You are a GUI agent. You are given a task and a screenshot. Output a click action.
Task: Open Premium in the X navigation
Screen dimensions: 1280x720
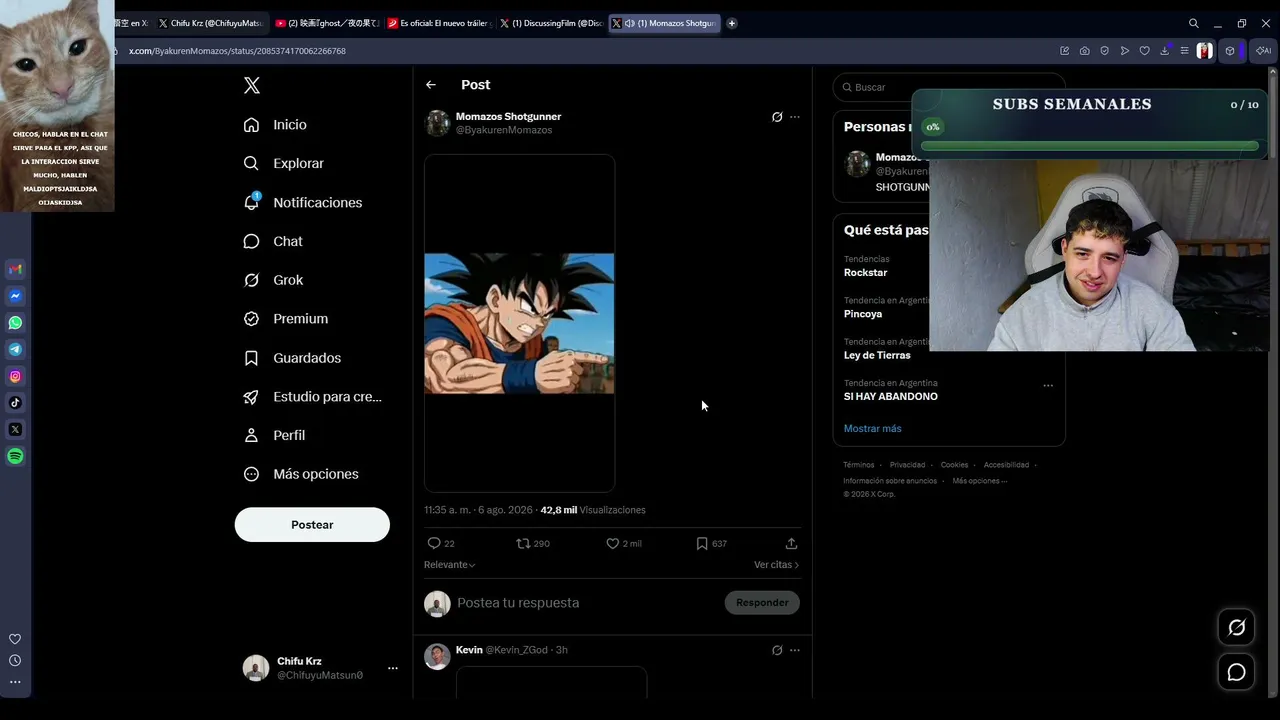point(286,319)
